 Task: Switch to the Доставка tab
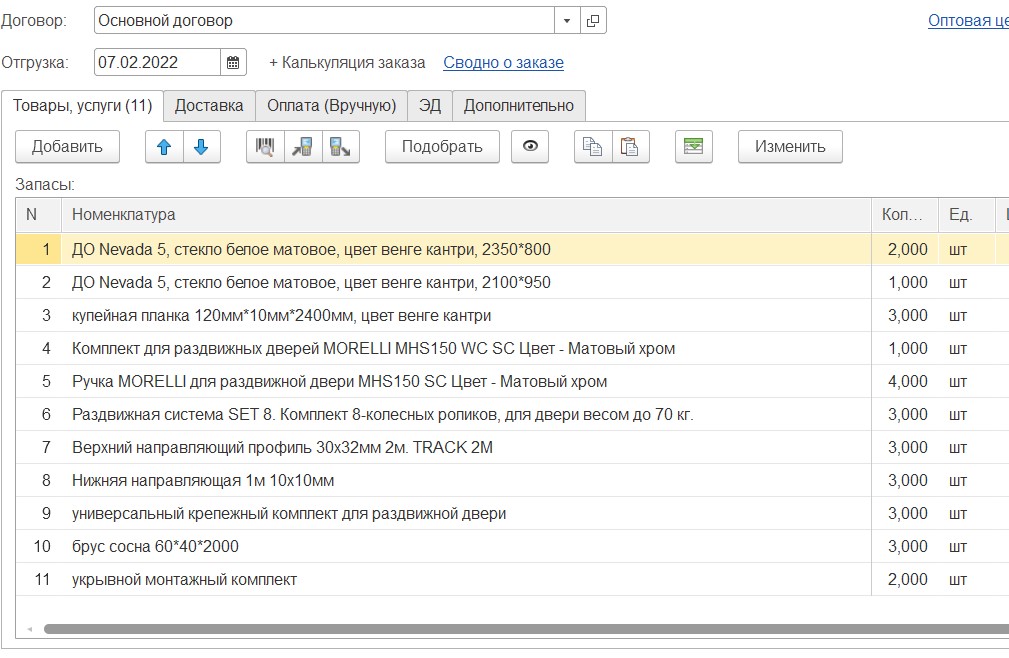(209, 105)
